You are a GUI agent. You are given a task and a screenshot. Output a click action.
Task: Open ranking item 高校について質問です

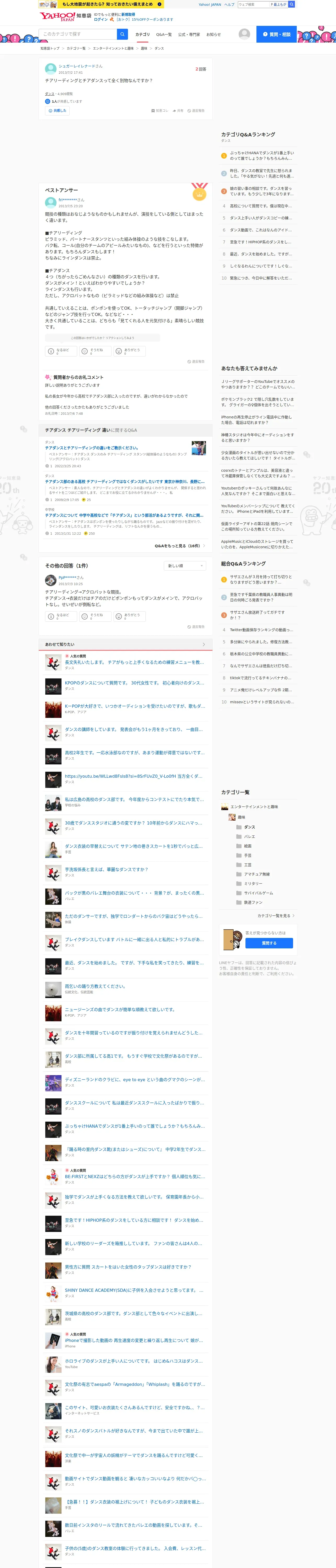(x=260, y=206)
